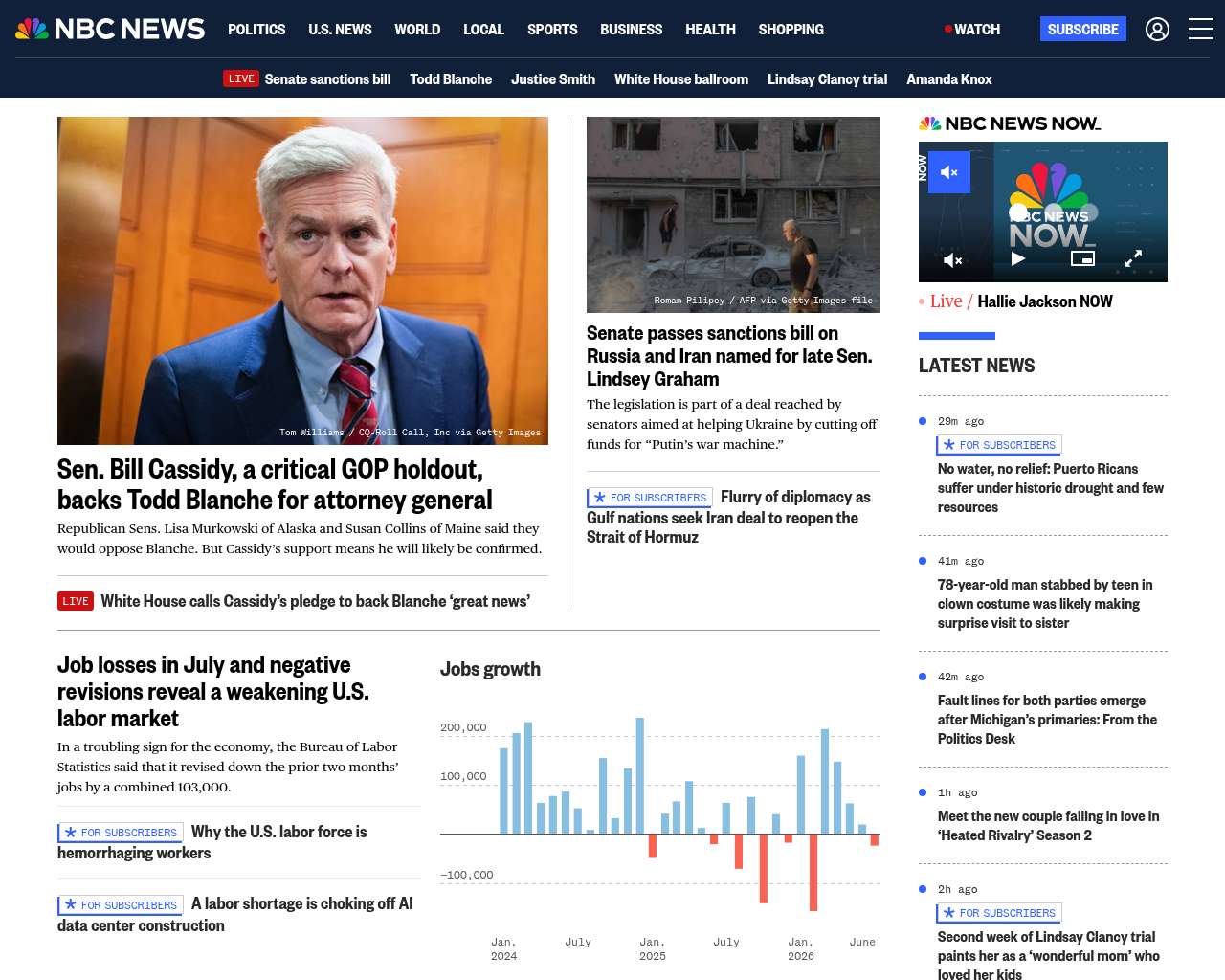Open White House calls Cassidy's pledge 'great news' story

[x=316, y=601]
